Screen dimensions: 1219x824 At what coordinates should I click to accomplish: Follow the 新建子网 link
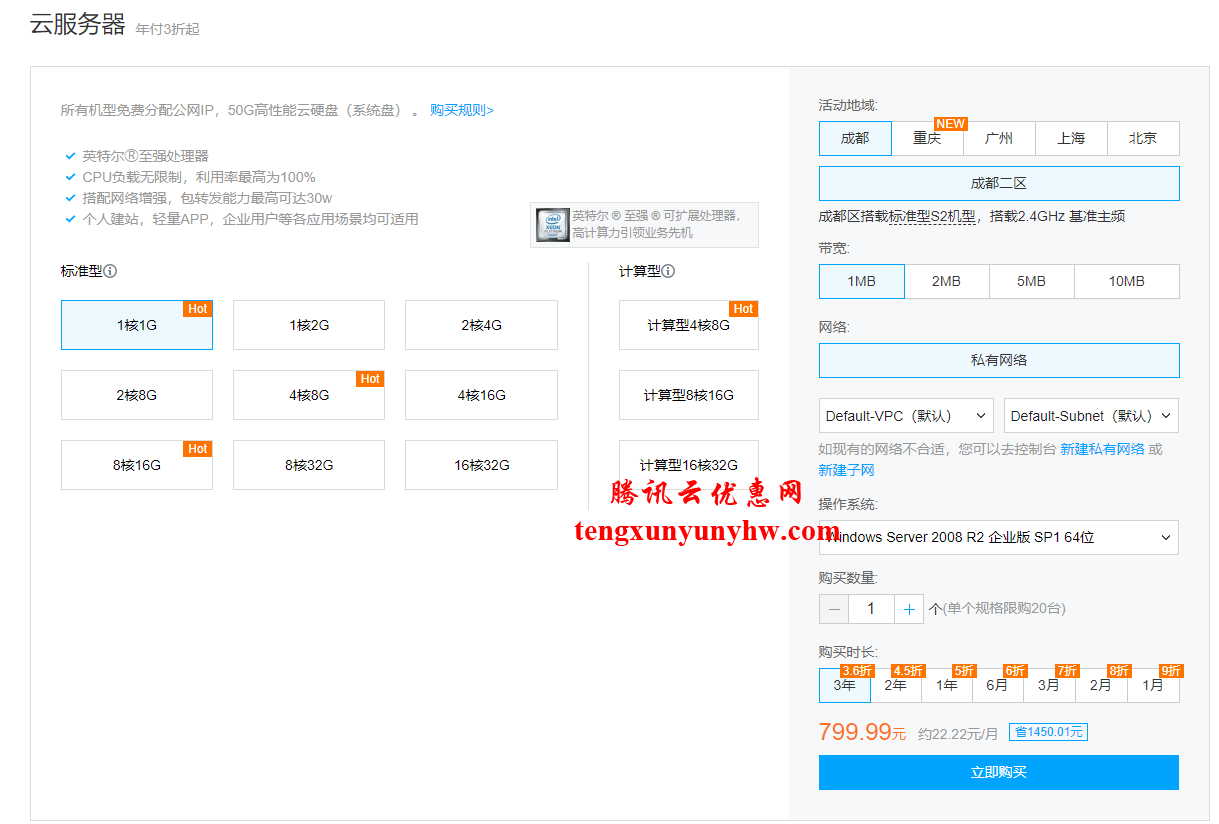846,470
